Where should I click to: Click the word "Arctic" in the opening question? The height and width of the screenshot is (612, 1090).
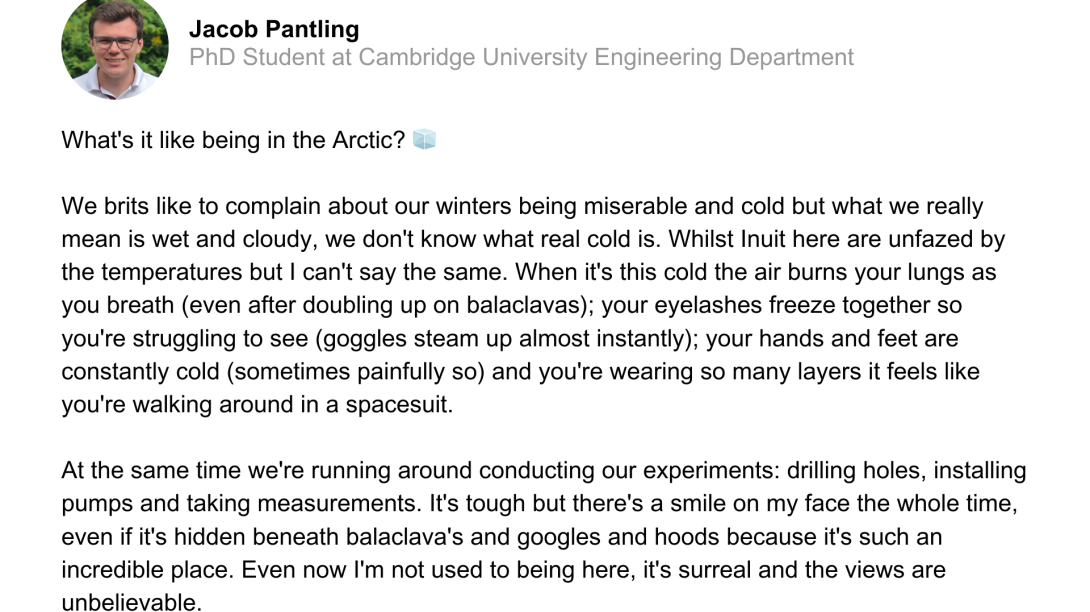pos(362,140)
